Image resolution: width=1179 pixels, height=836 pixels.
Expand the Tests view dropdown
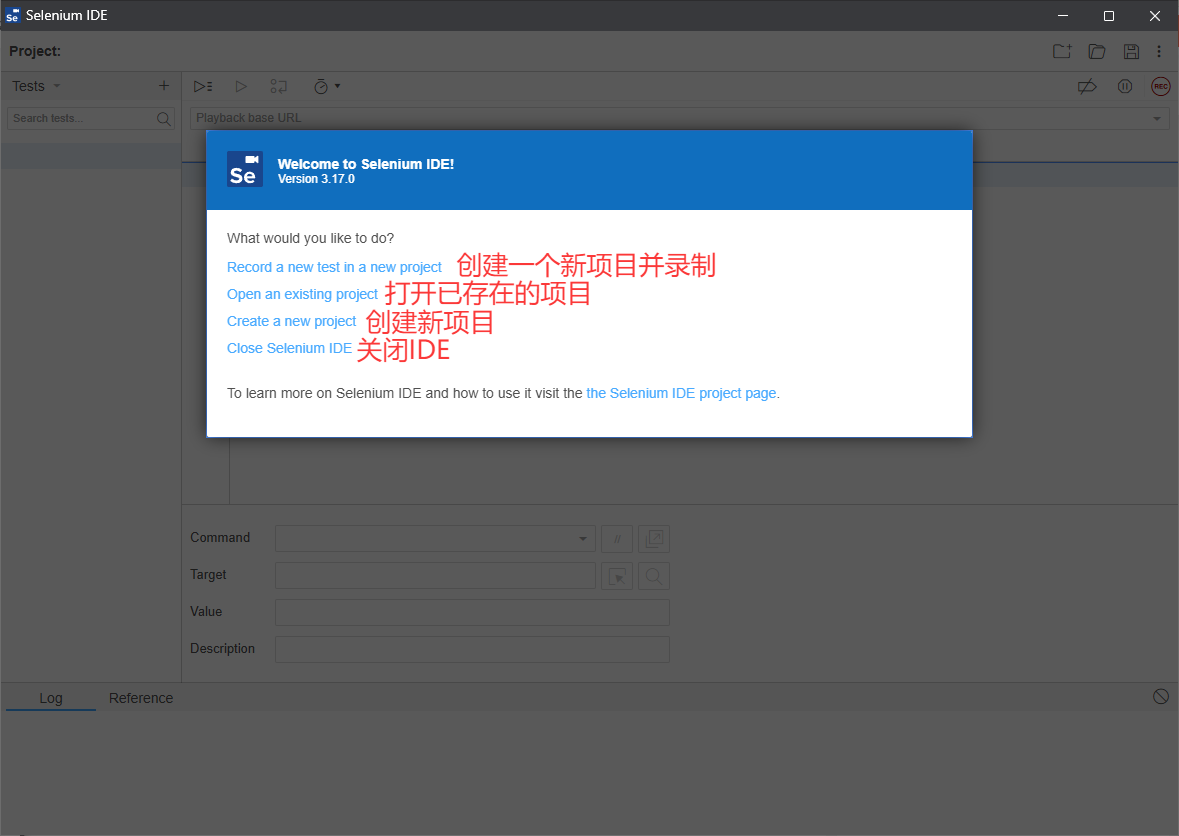click(56, 86)
